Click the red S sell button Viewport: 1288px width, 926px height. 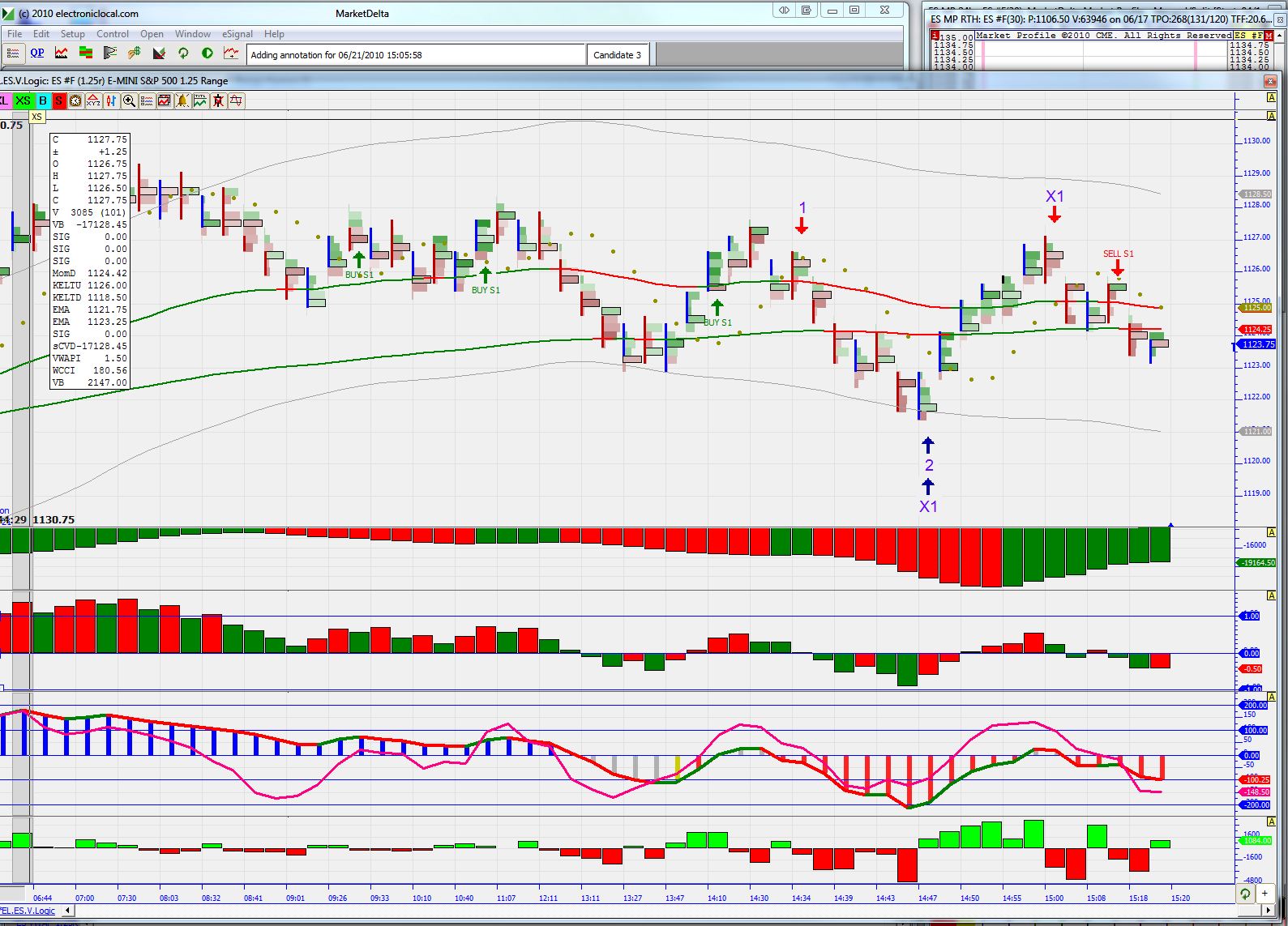coord(59,100)
